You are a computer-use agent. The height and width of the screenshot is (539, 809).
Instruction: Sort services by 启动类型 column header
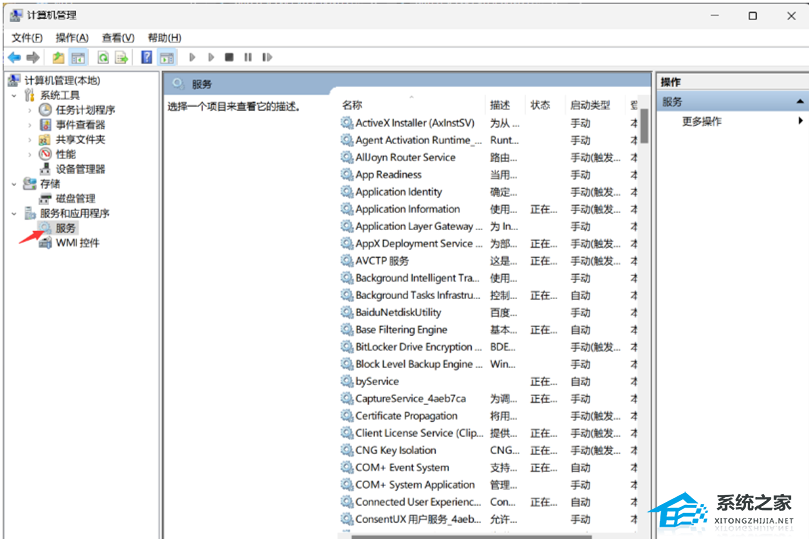(589, 105)
